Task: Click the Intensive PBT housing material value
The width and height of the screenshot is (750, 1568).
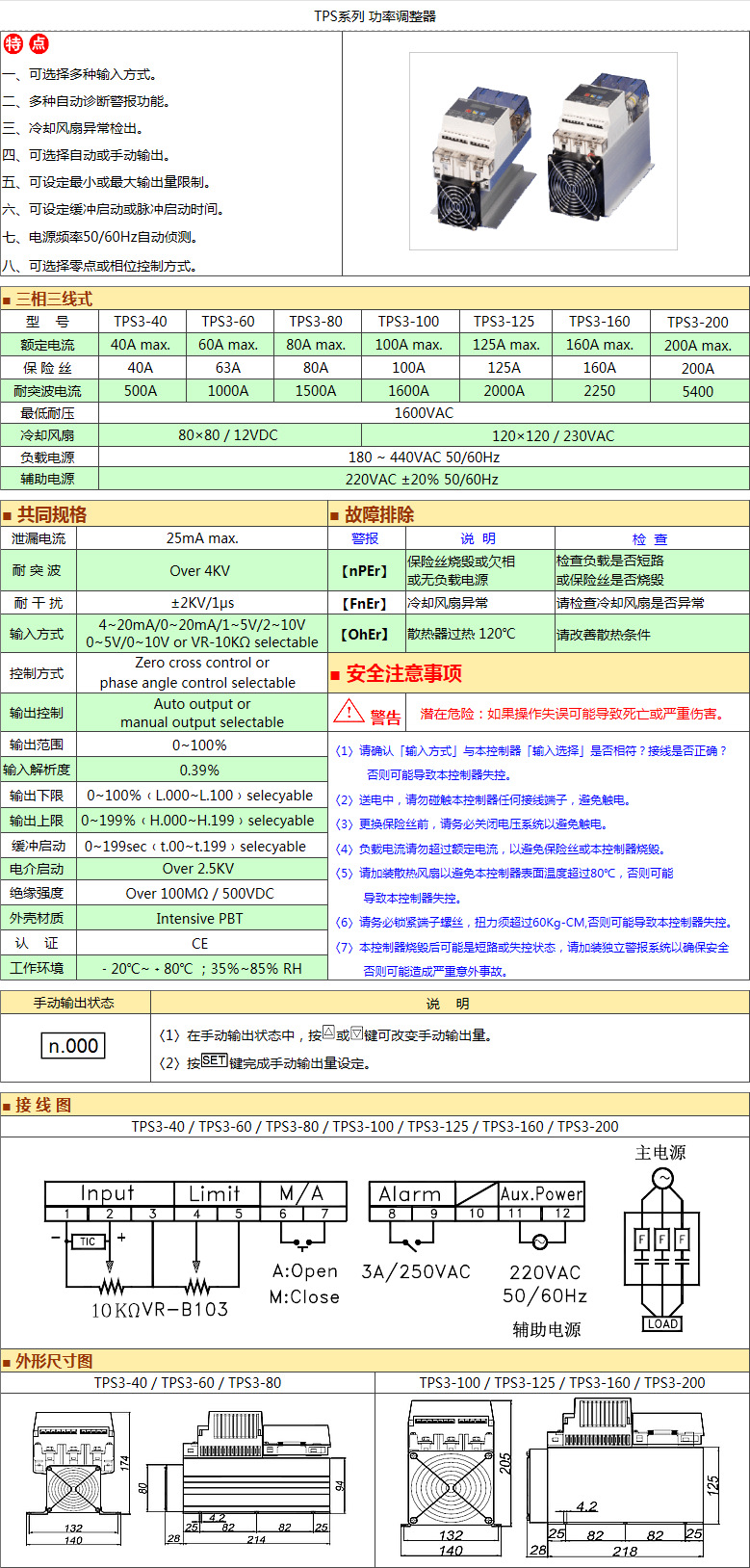Action: tap(202, 918)
